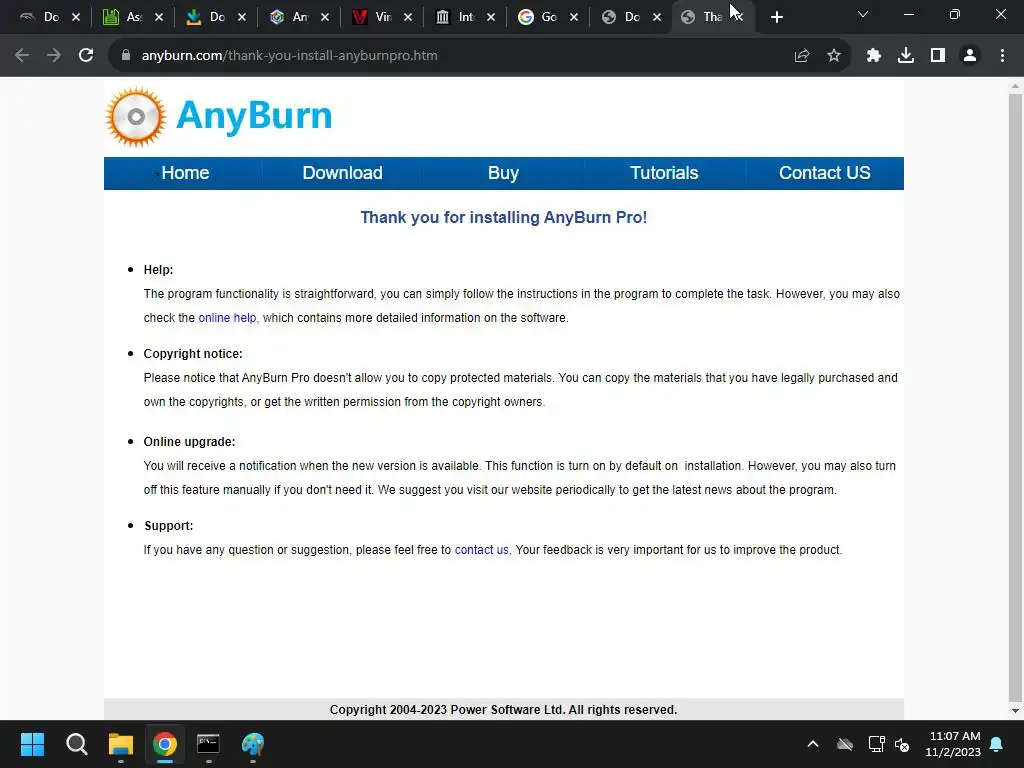View site info via the lock icon
The height and width of the screenshot is (768, 1024).
[126, 56]
